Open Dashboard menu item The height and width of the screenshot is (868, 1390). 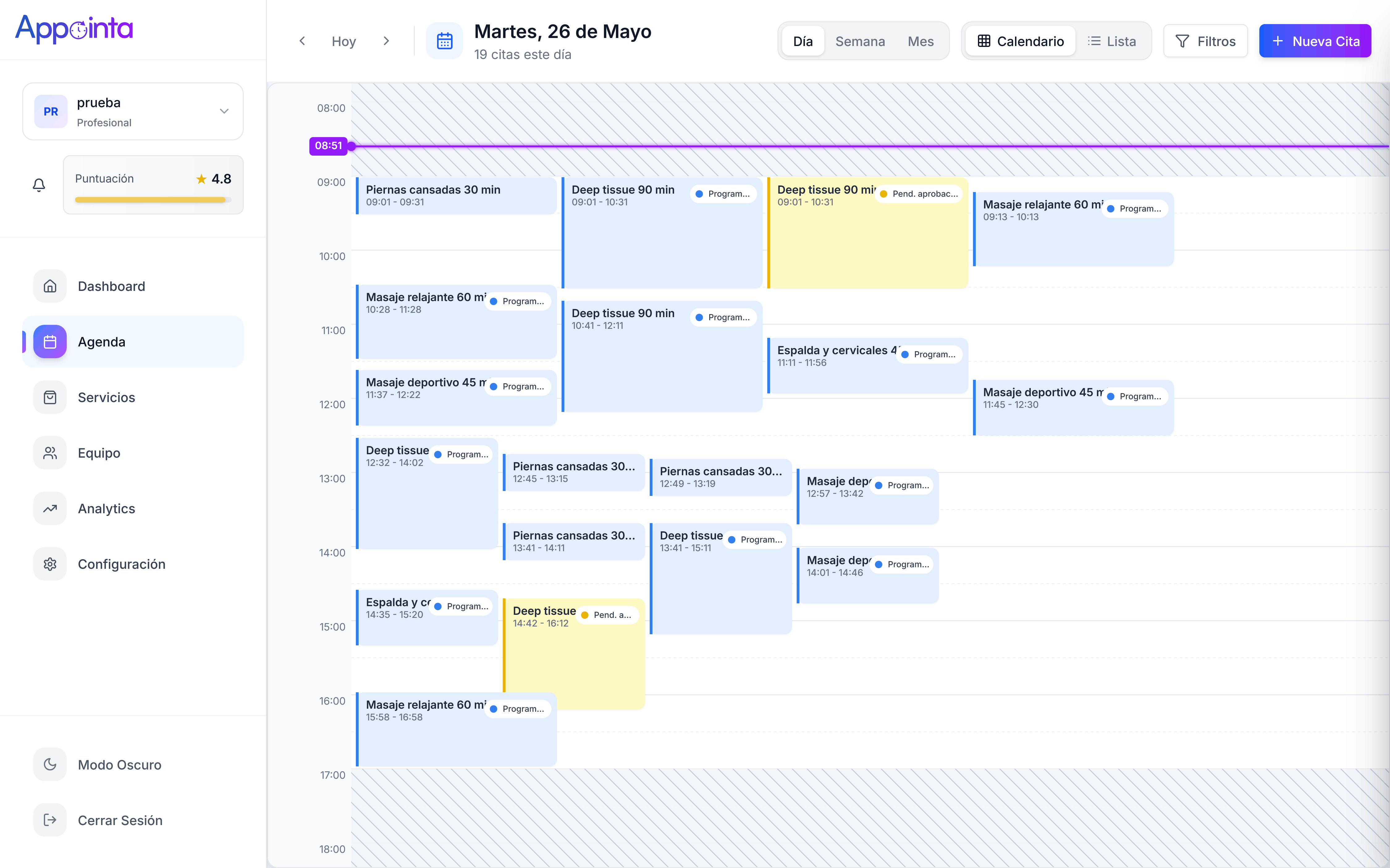pos(133,286)
